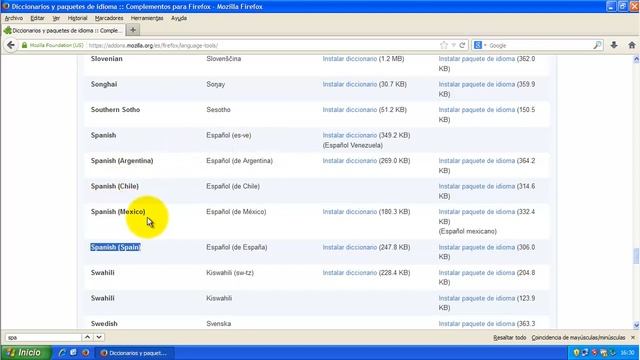640x360 pixels.
Task: Click the Spanish (Mexico) language name
Action: tap(118, 211)
